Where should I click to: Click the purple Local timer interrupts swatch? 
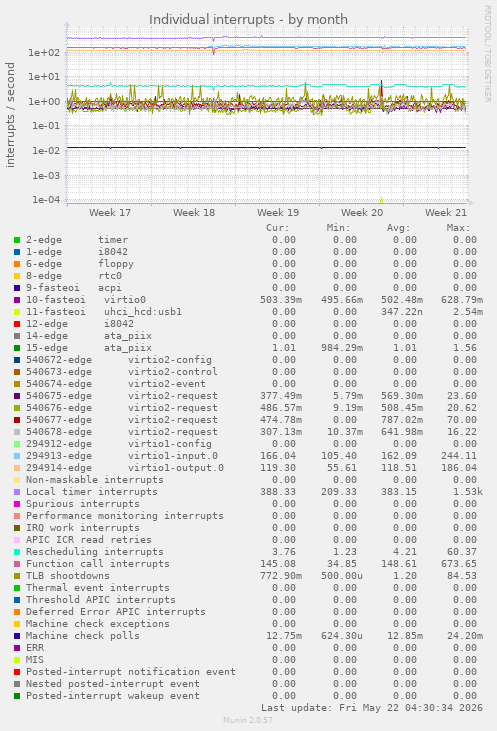pos(17,492)
